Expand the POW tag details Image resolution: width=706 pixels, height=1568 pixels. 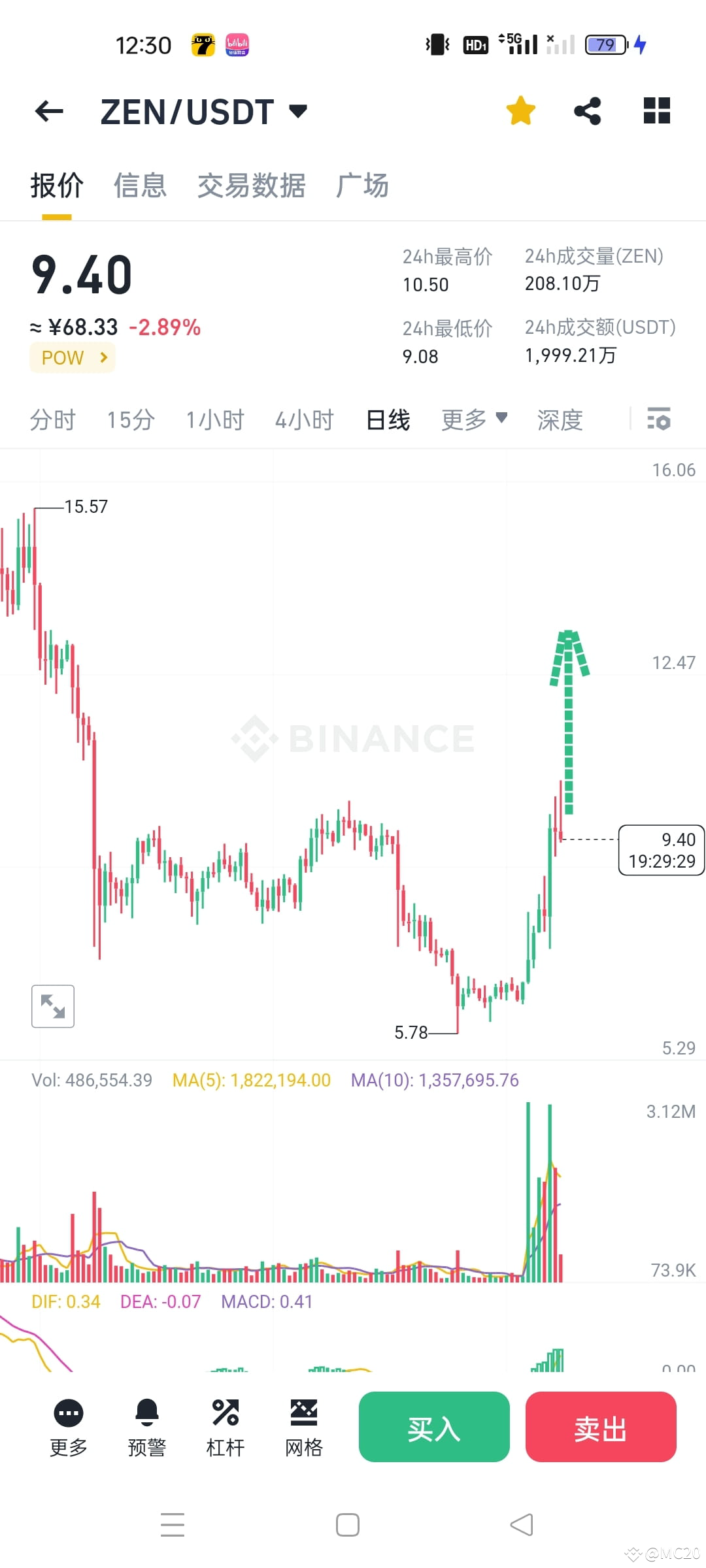(72, 357)
